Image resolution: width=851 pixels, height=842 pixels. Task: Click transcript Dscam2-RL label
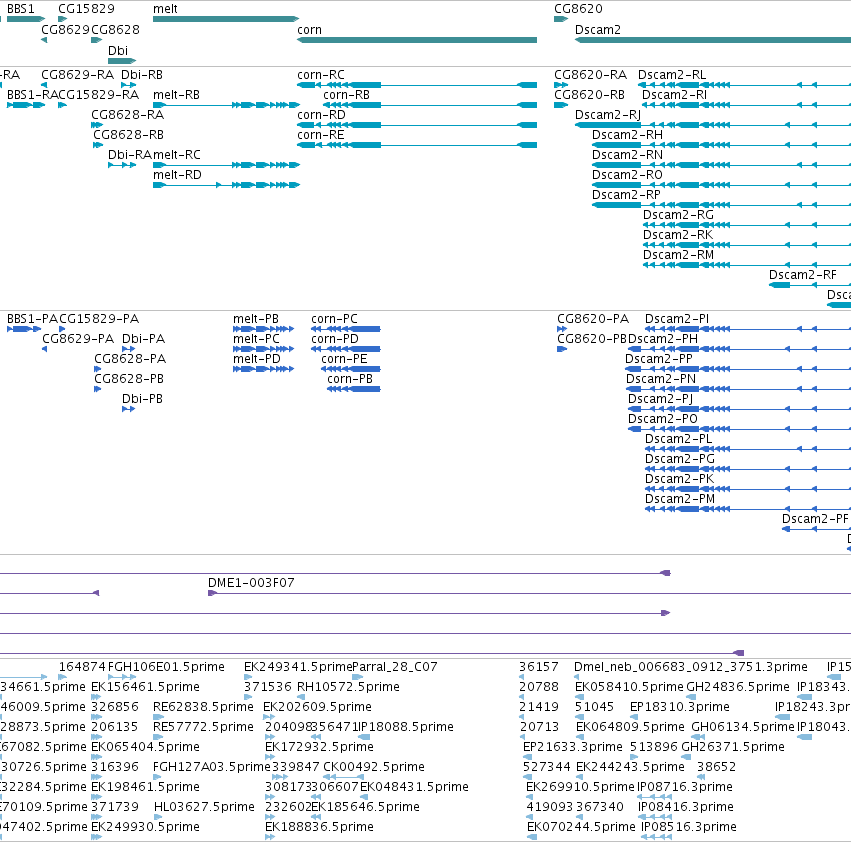(x=672, y=75)
